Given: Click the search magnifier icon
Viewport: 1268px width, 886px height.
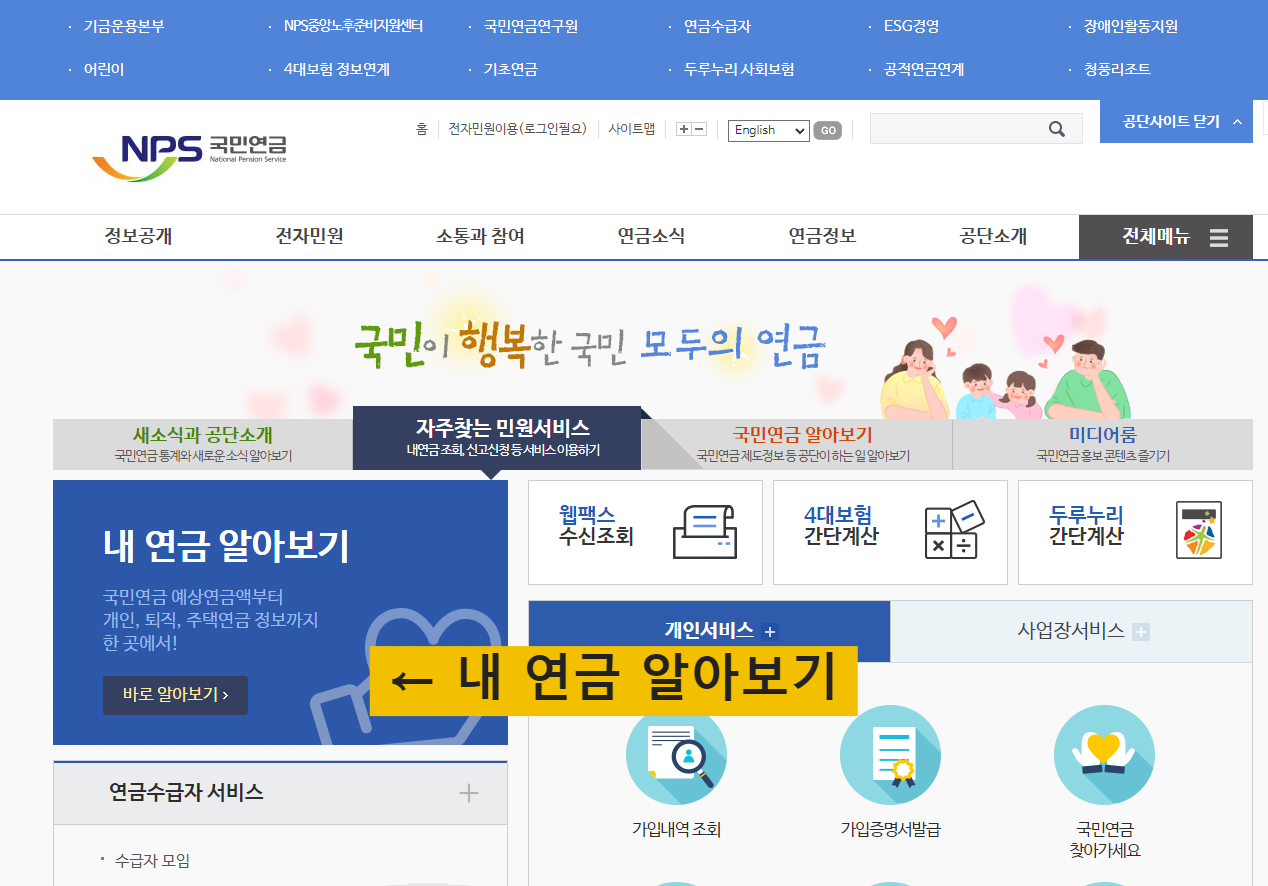Looking at the screenshot, I should 1057,129.
